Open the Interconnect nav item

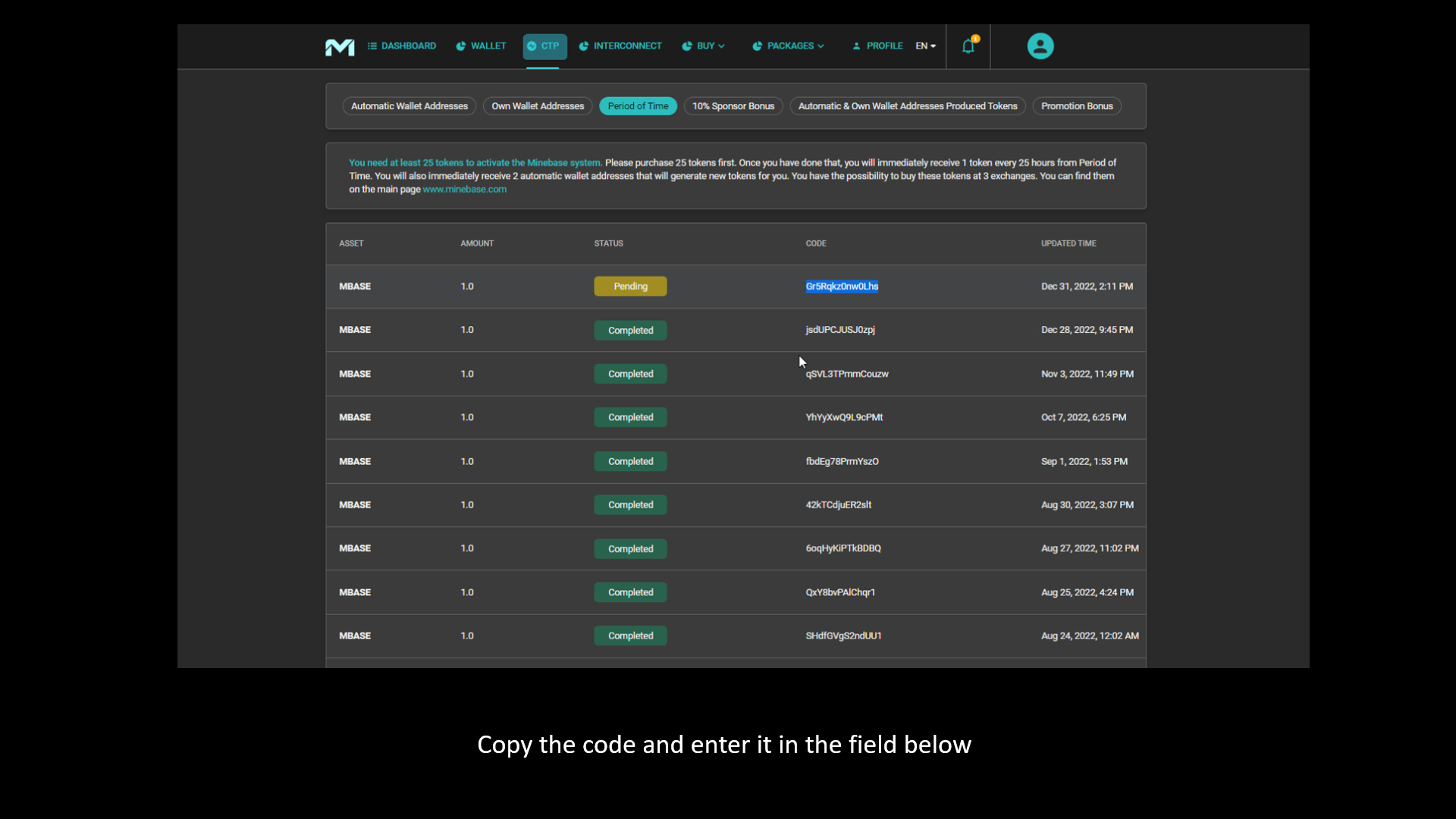pyautogui.click(x=620, y=46)
